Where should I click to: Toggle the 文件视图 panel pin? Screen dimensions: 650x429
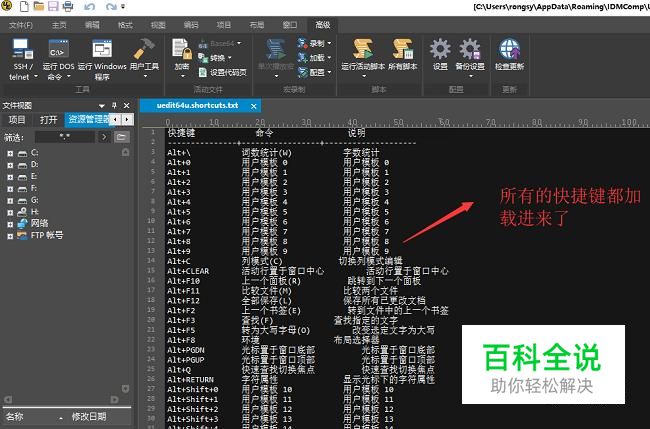114,106
